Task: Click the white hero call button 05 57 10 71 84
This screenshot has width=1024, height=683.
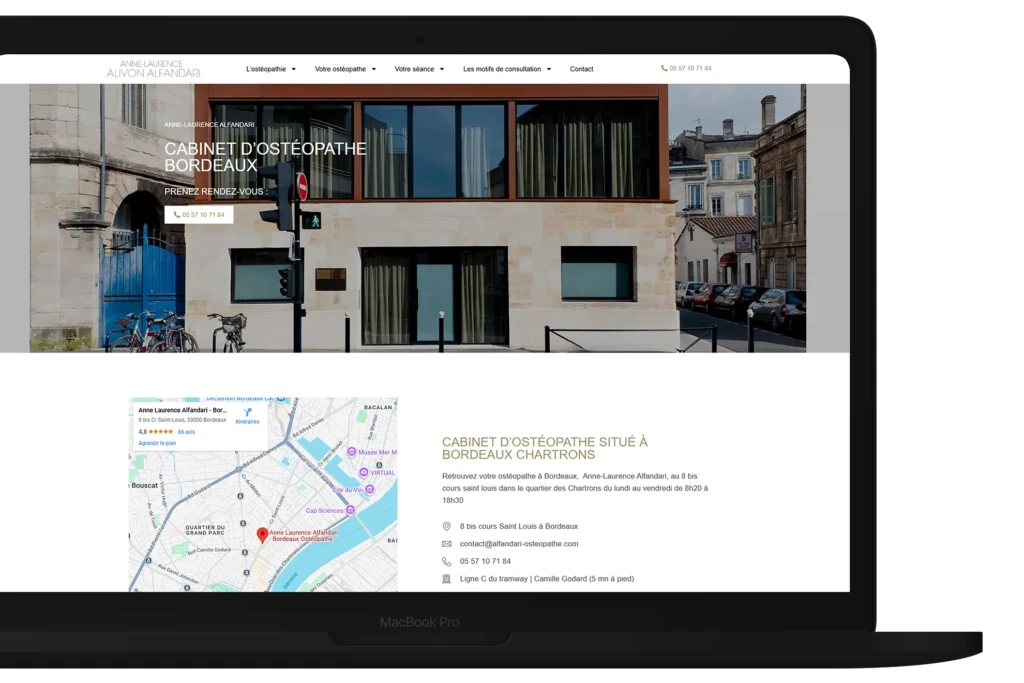Action: [x=199, y=215]
